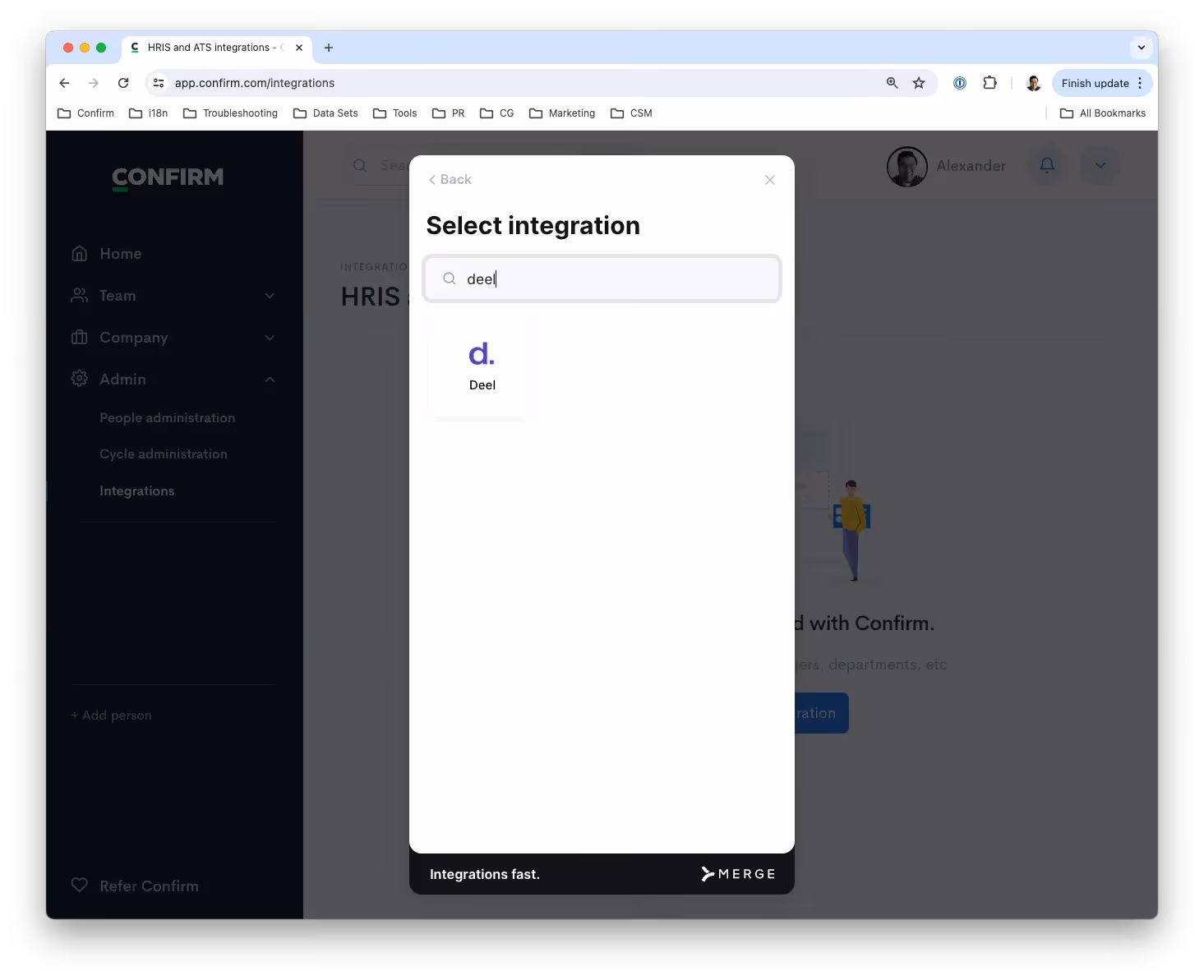Click the page search magnifier icon behind dialog
Screen dimensions: 1204x980
click(x=360, y=166)
